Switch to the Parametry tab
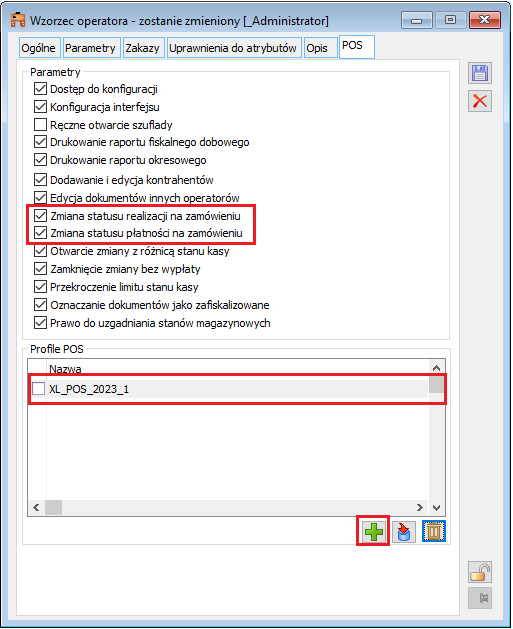 pos(91,48)
